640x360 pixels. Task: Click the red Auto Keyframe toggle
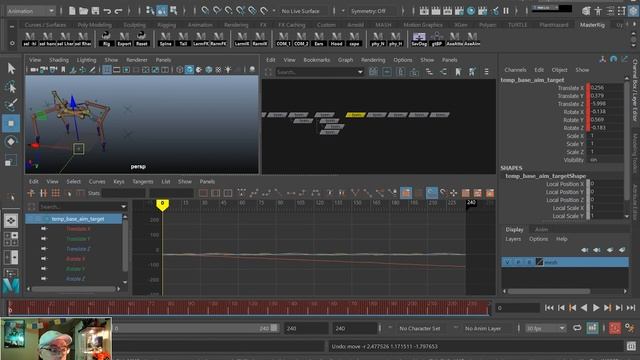coord(615,328)
